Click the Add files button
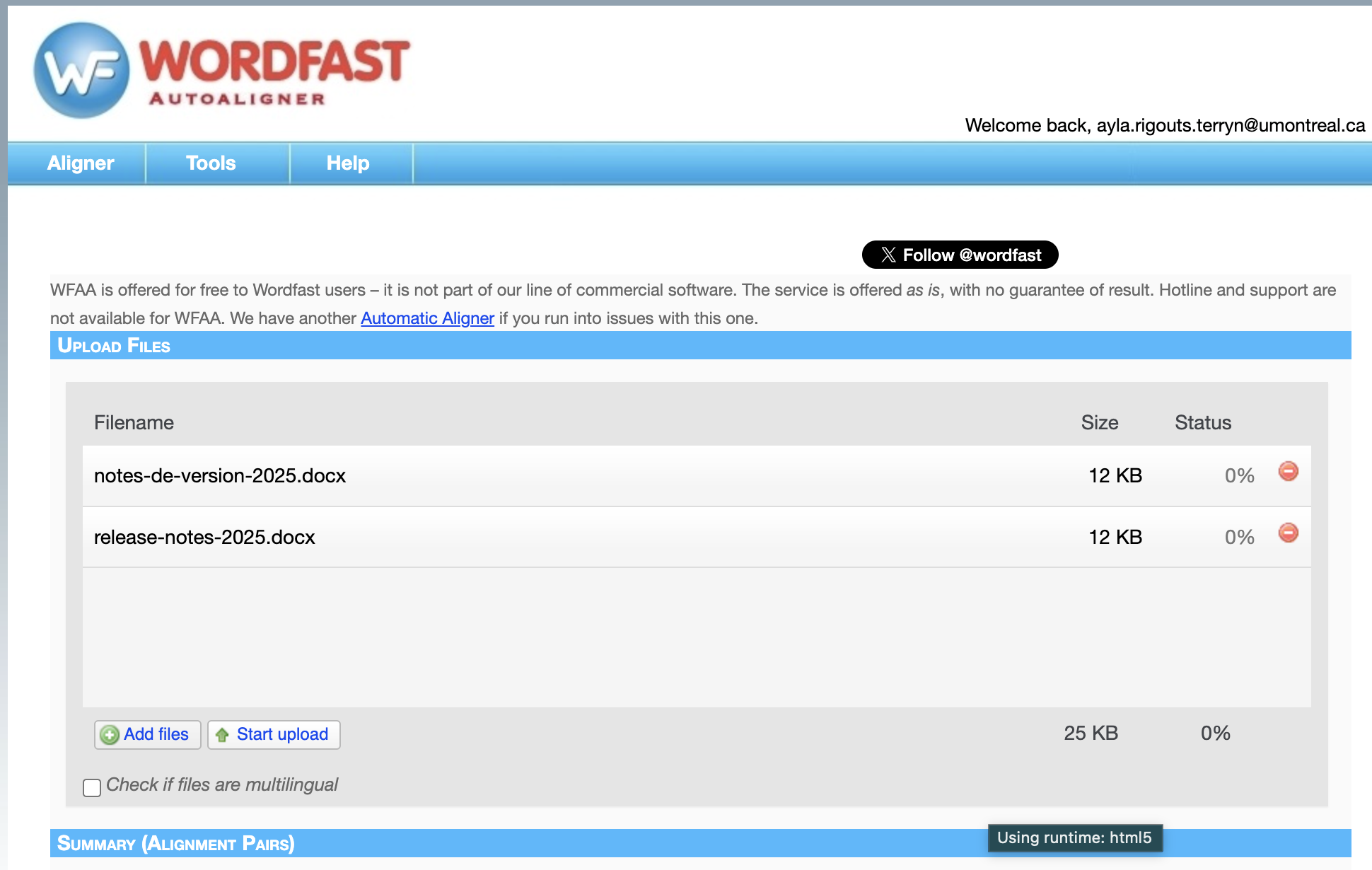1372x870 pixels. pyautogui.click(x=147, y=734)
